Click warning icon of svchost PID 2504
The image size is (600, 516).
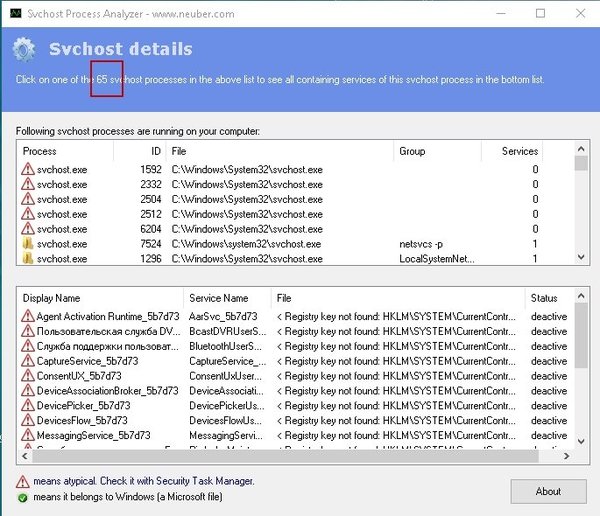[27, 199]
